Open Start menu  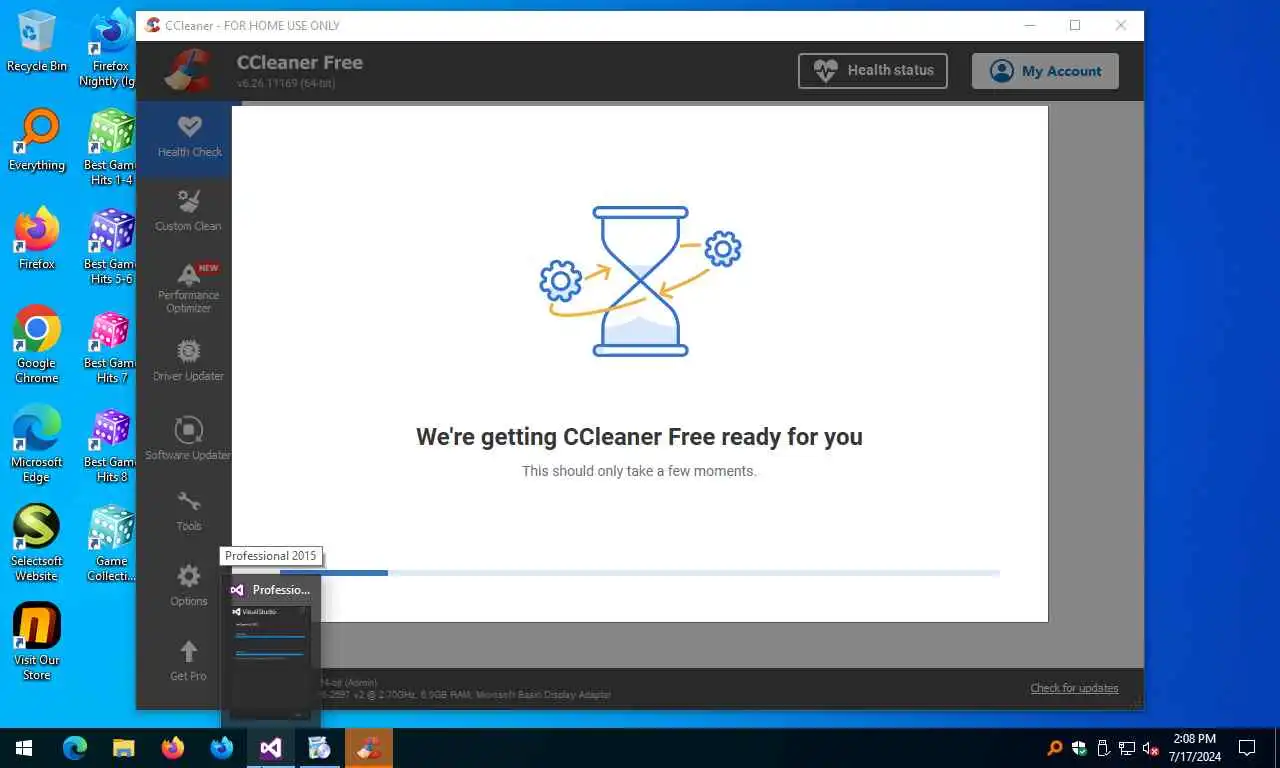coord(24,748)
